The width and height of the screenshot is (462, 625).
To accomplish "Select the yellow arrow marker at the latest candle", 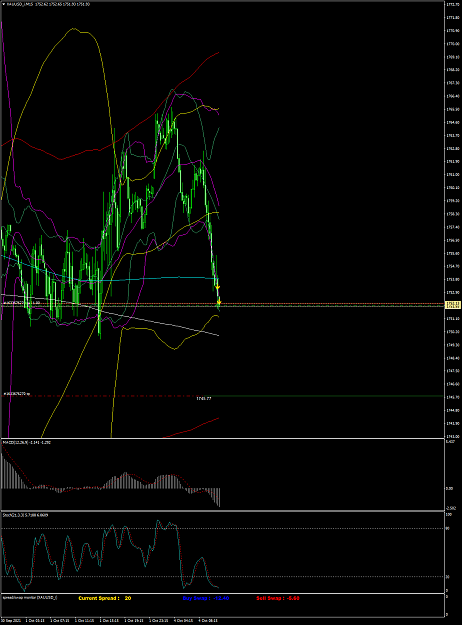I will click(217, 287).
